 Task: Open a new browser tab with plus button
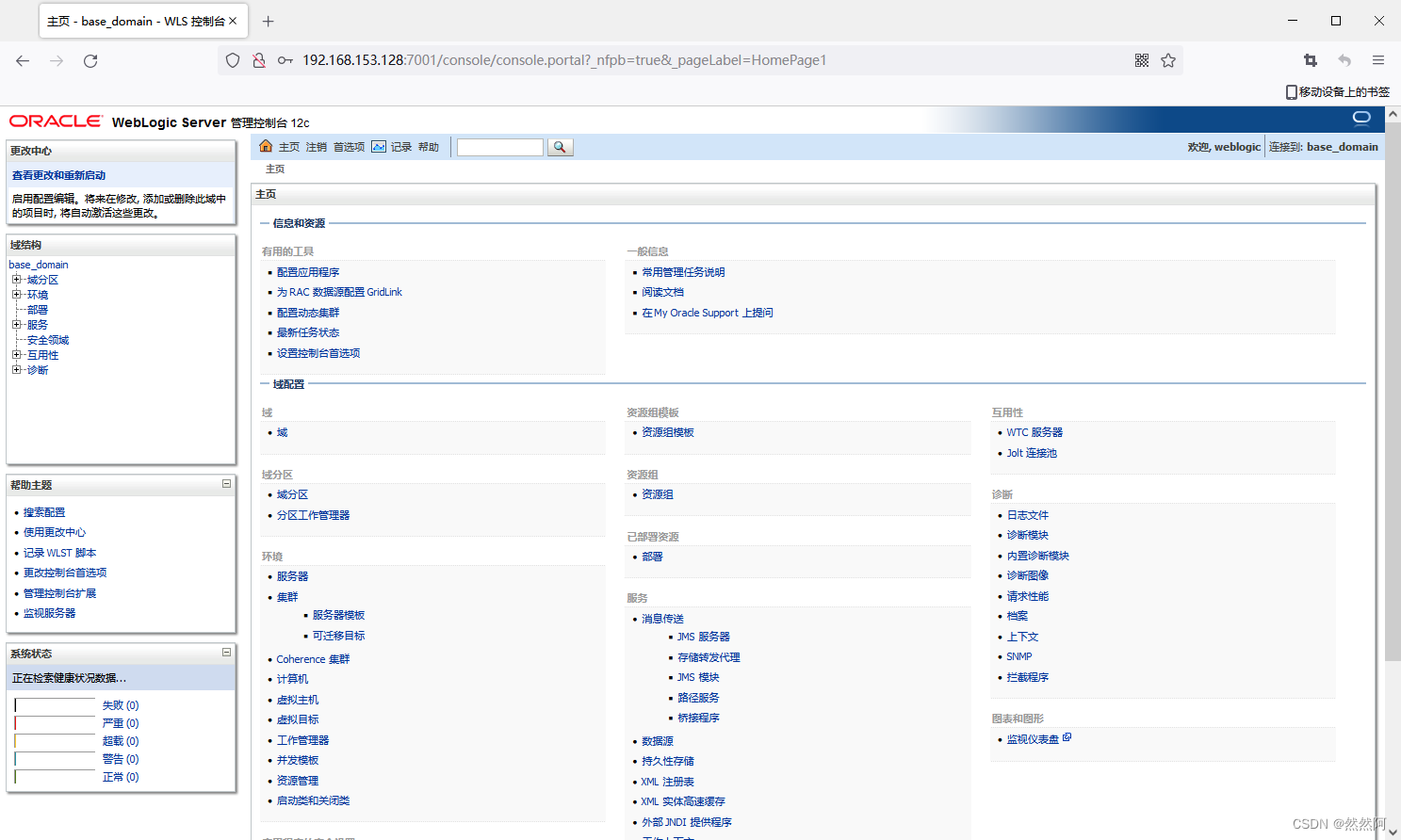pos(269,21)
